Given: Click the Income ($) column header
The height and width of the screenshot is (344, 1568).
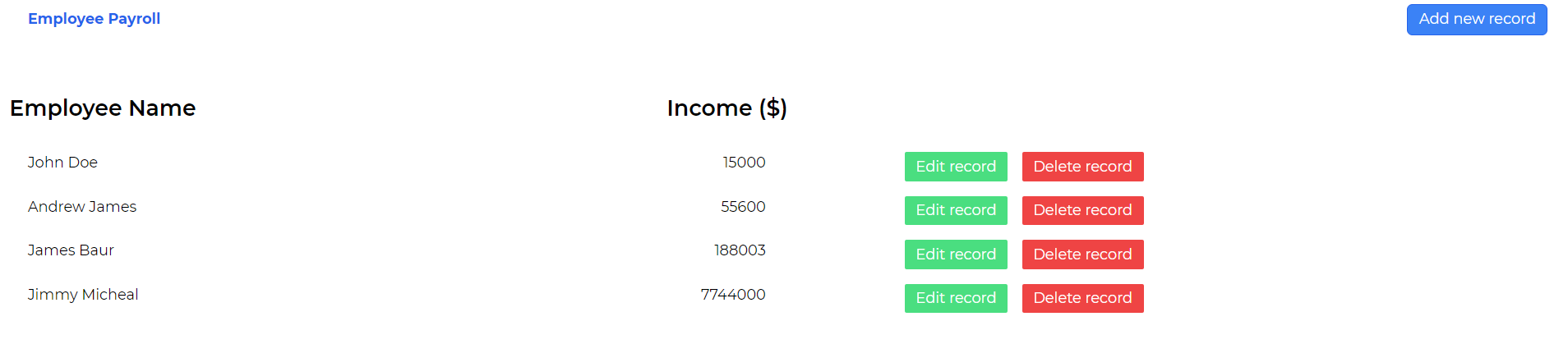Looking at the screenshot, I should click(726, 108).
